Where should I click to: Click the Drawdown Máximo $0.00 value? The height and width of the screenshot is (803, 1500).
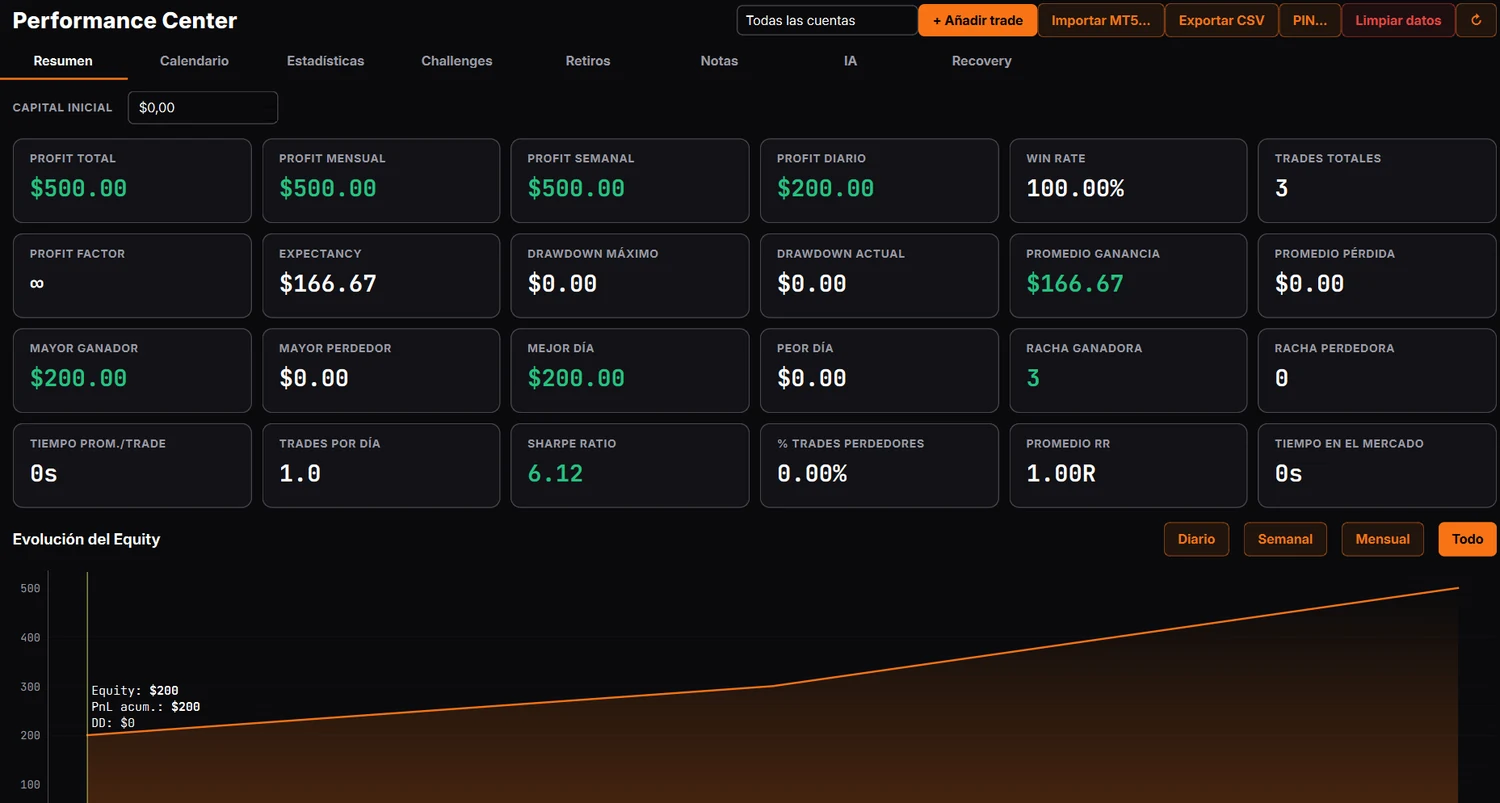tap(562, 283)
